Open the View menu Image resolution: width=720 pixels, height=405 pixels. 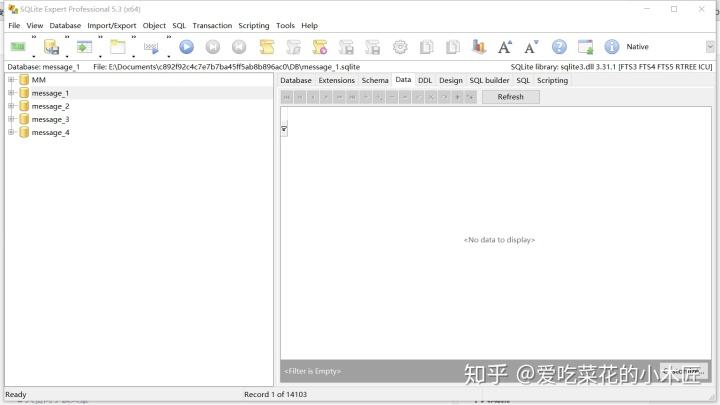coord(34,26)
